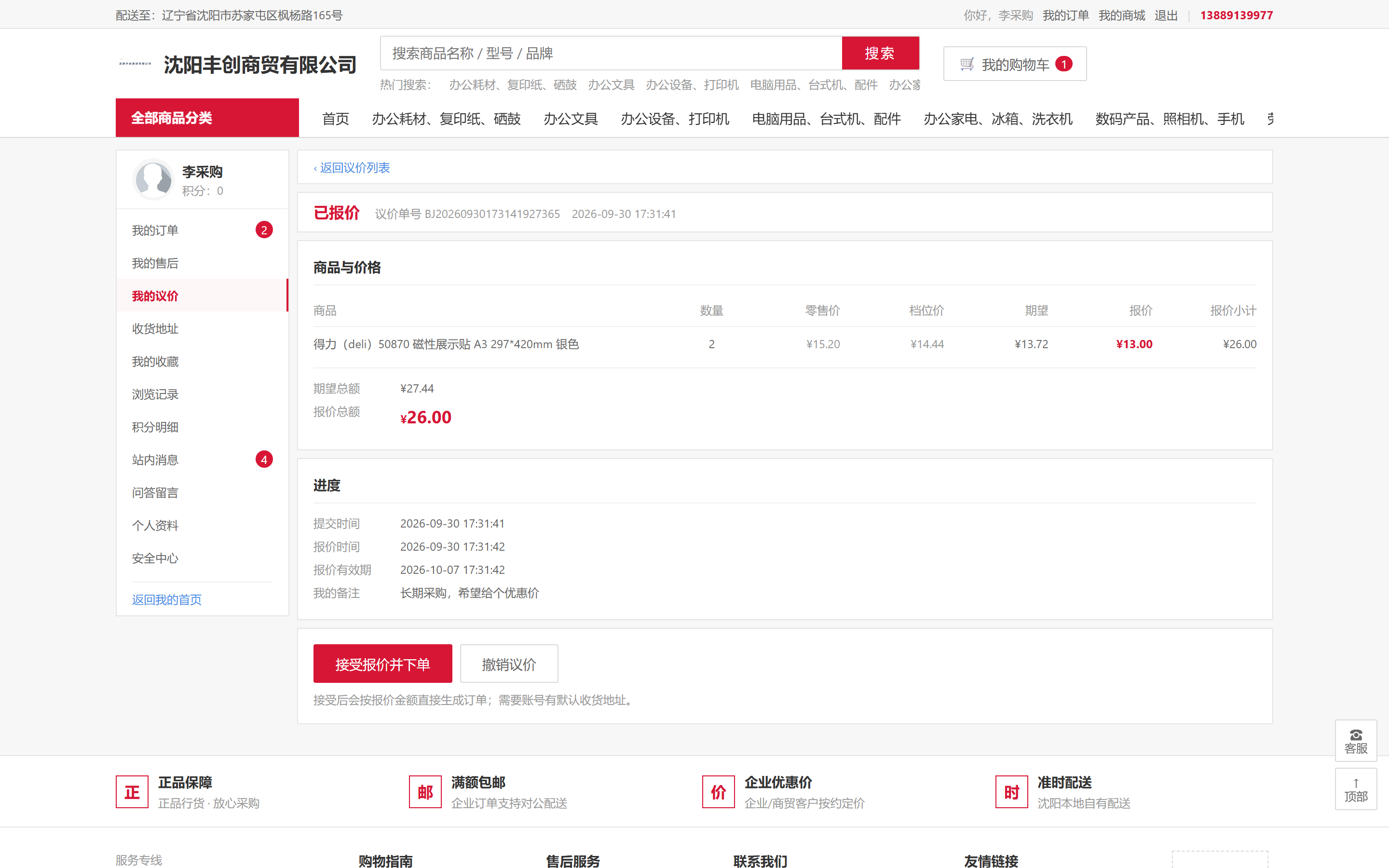
Task: Open the shopping cart icon
Action: coord(967,64)
